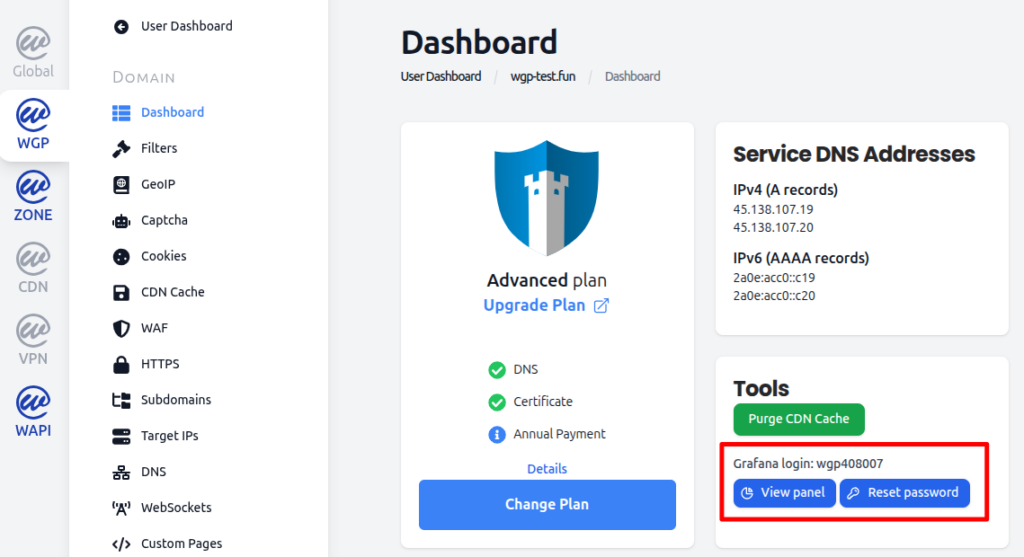Click the Filters gavel icon
This screenshot has width=1024, height=557.
pyautogui.click(x=121, y=149)
